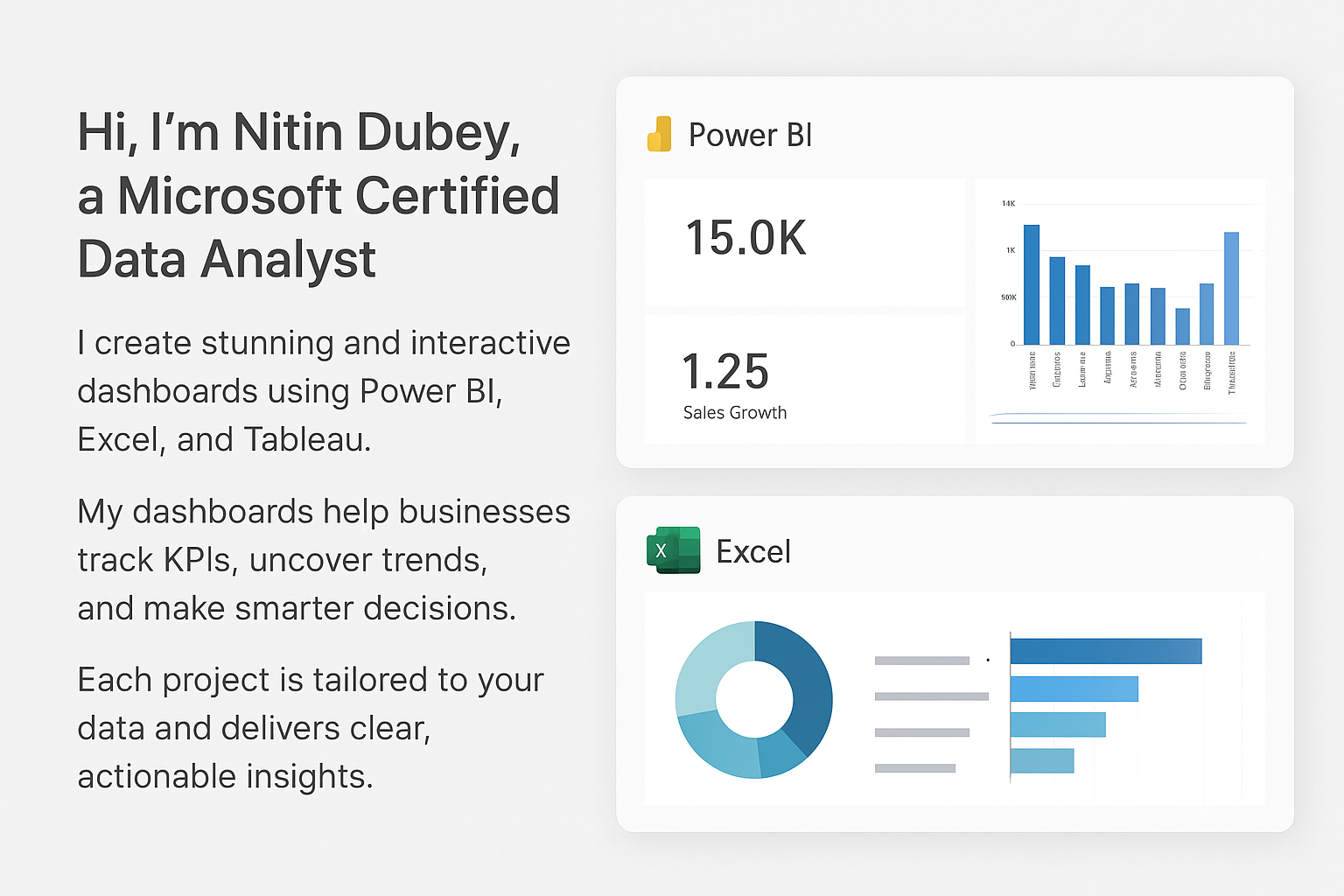Image resolution: width=1344 pixels, height=896 pixels.
Task: Click the 1.25 Sales Growth value
Action: click(725, 372)
